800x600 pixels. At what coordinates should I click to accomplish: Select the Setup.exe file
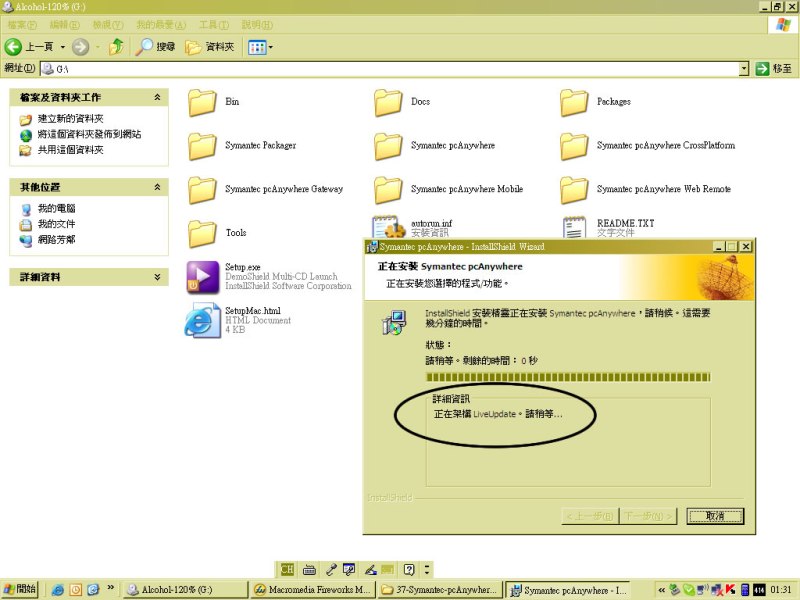click(x=269, y=277)
